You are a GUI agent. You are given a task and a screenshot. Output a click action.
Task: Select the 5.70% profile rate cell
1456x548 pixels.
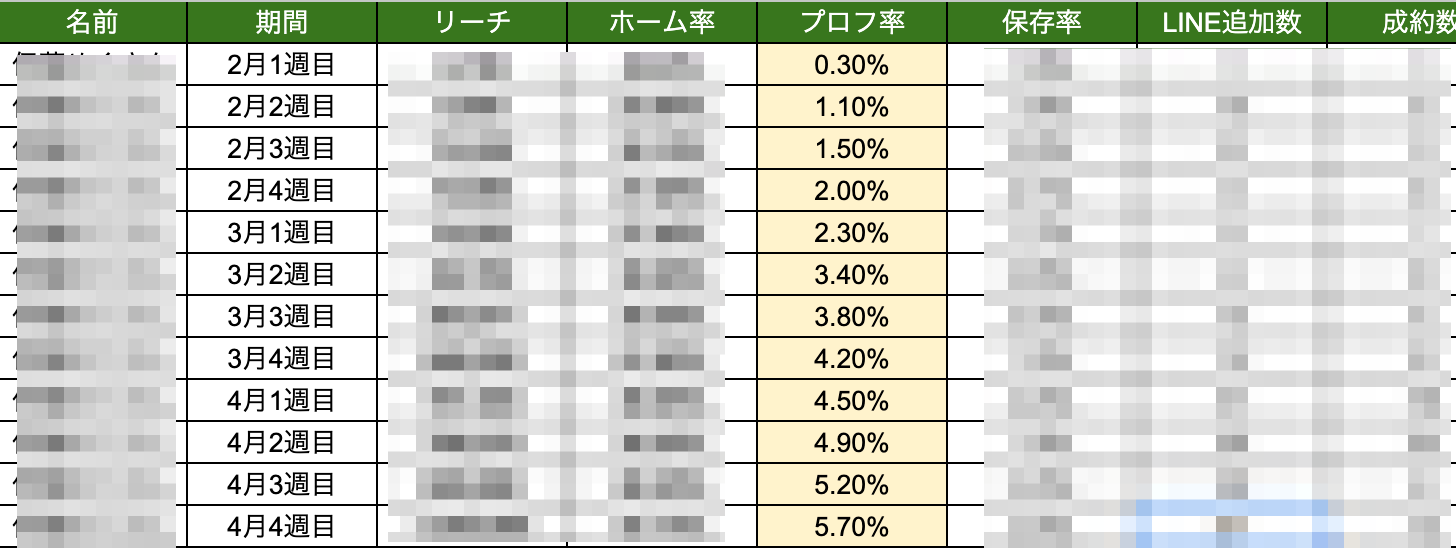pos(852,526)
